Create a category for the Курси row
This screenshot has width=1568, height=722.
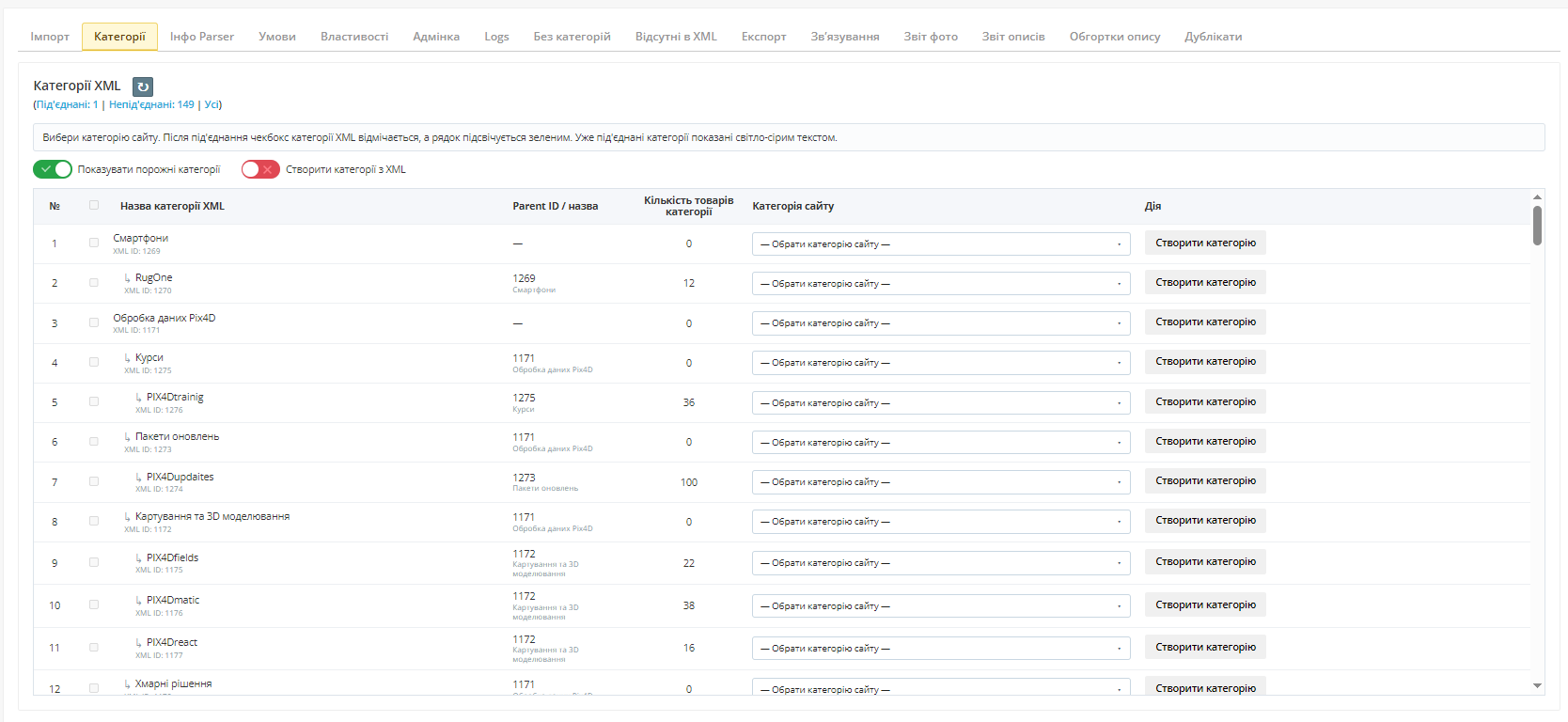[1205, 361]
